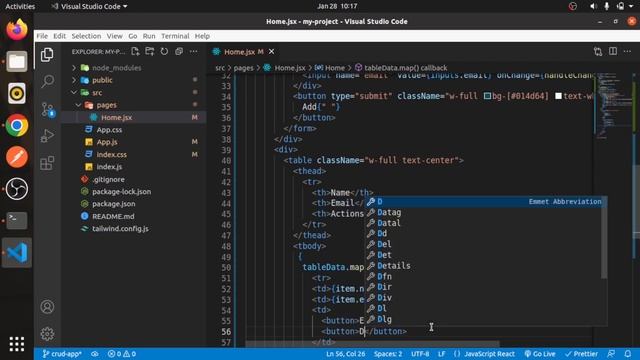Viewport: 640px width, 360px height.
Task: Open the Go menu
Action: point(133,36)
